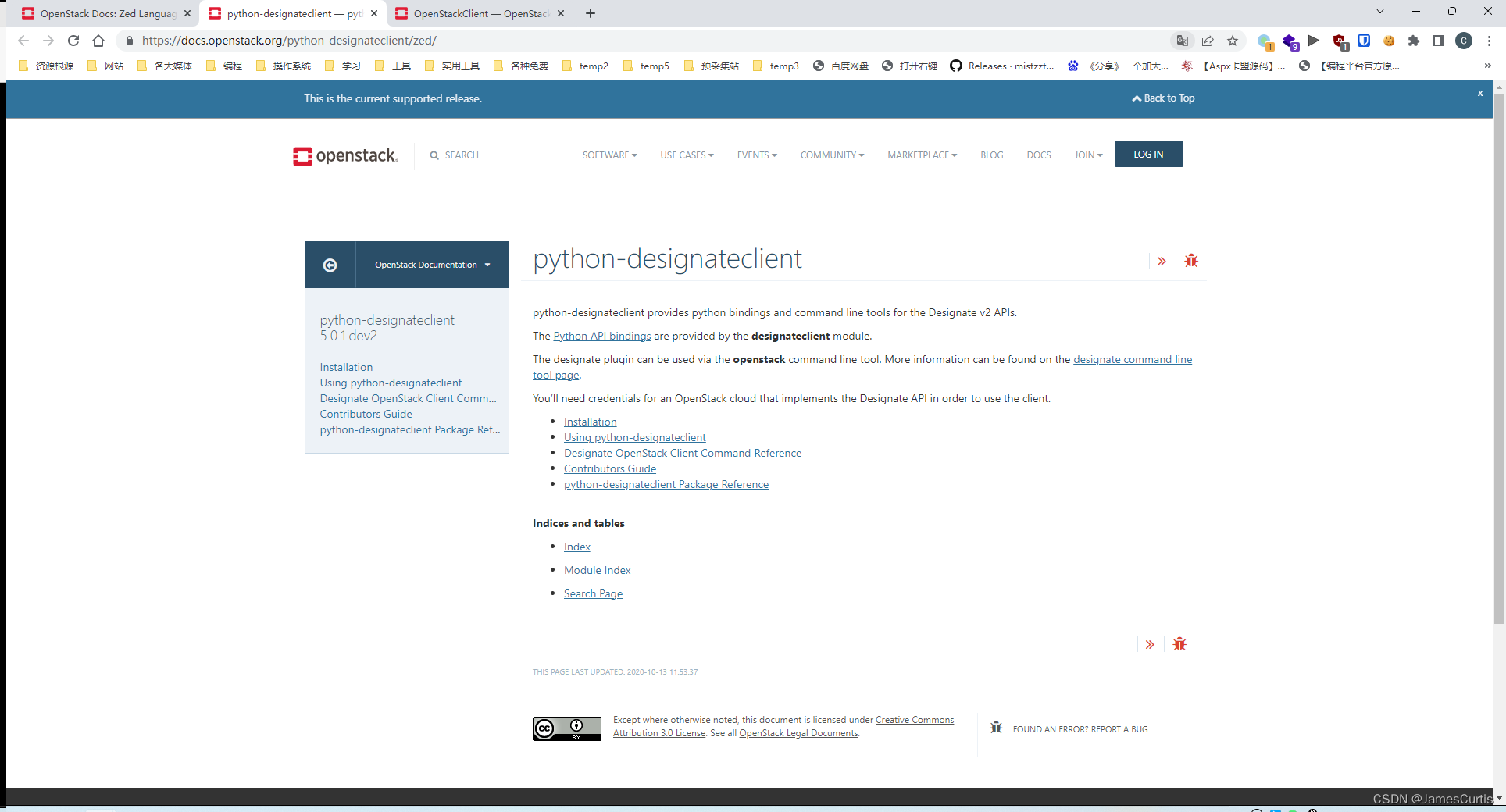
Task: Open the side panel icon
Action: point(1439,41)
